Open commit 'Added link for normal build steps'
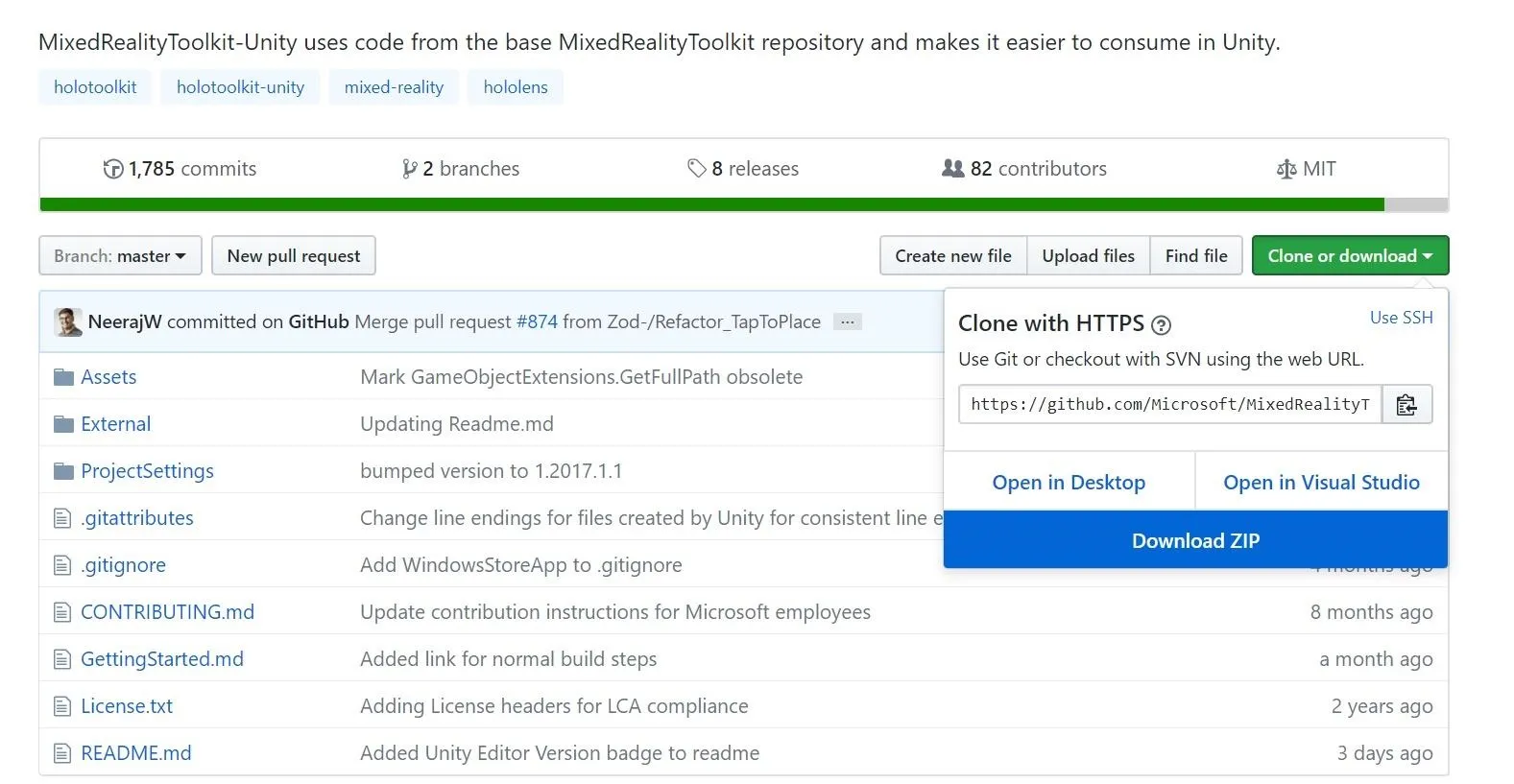 pos(509,659)
